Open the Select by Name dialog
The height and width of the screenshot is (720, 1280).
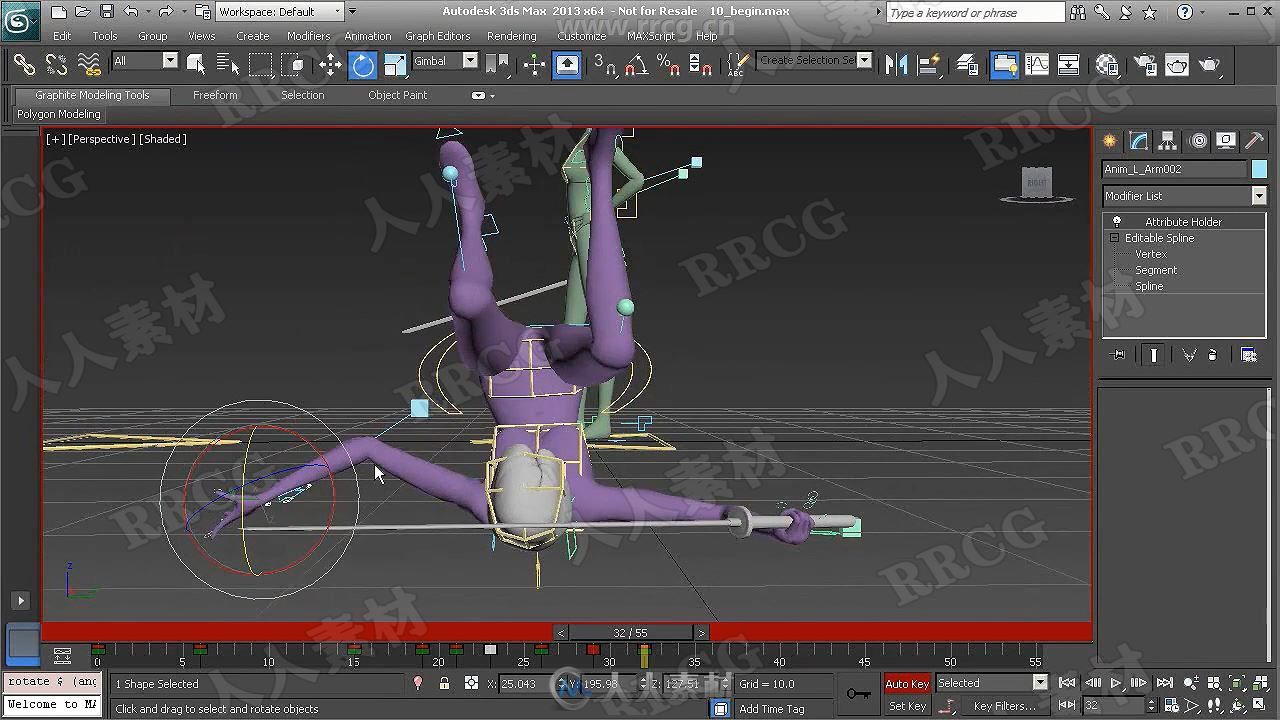tap(228, 65)
